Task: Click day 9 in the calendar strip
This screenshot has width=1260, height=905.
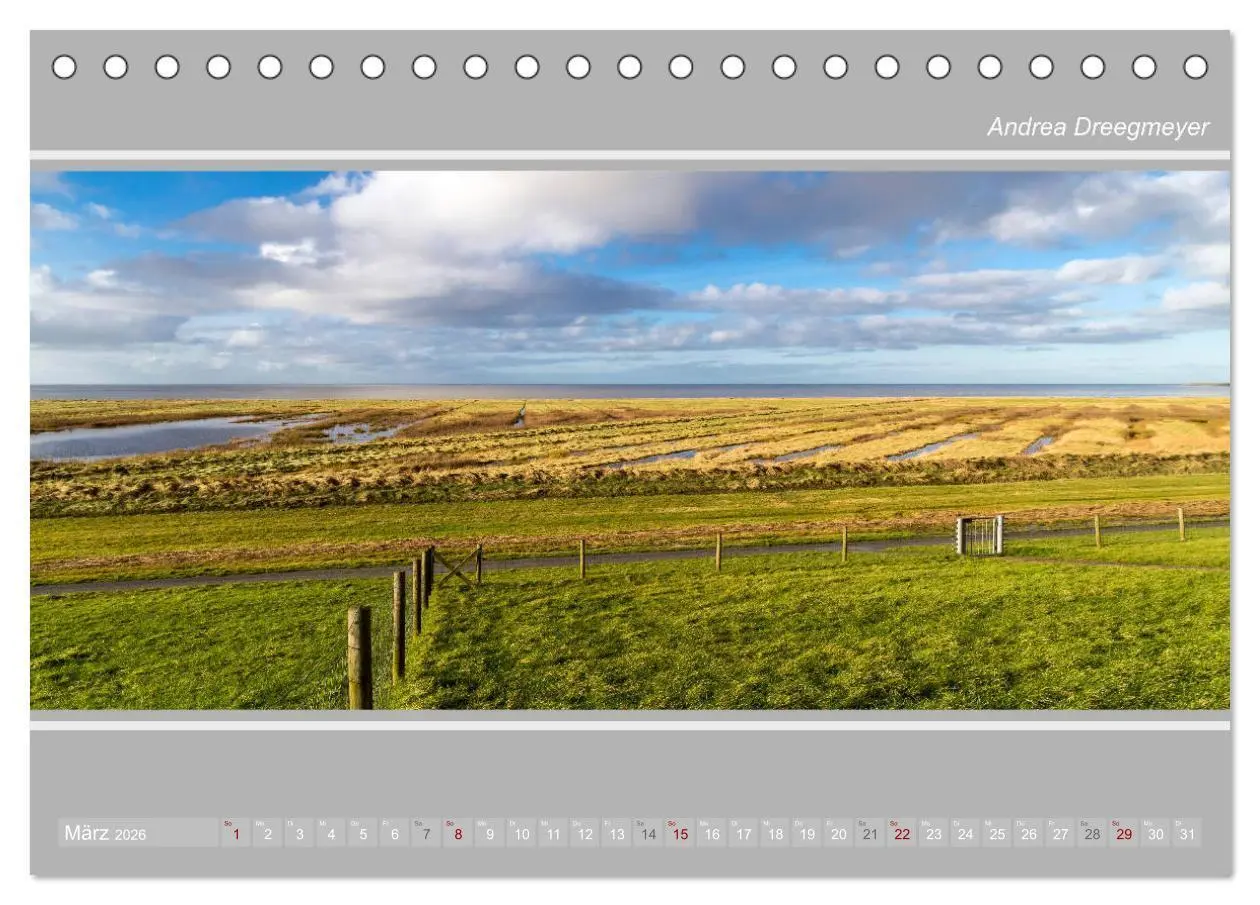Action: tap(490, 833)
